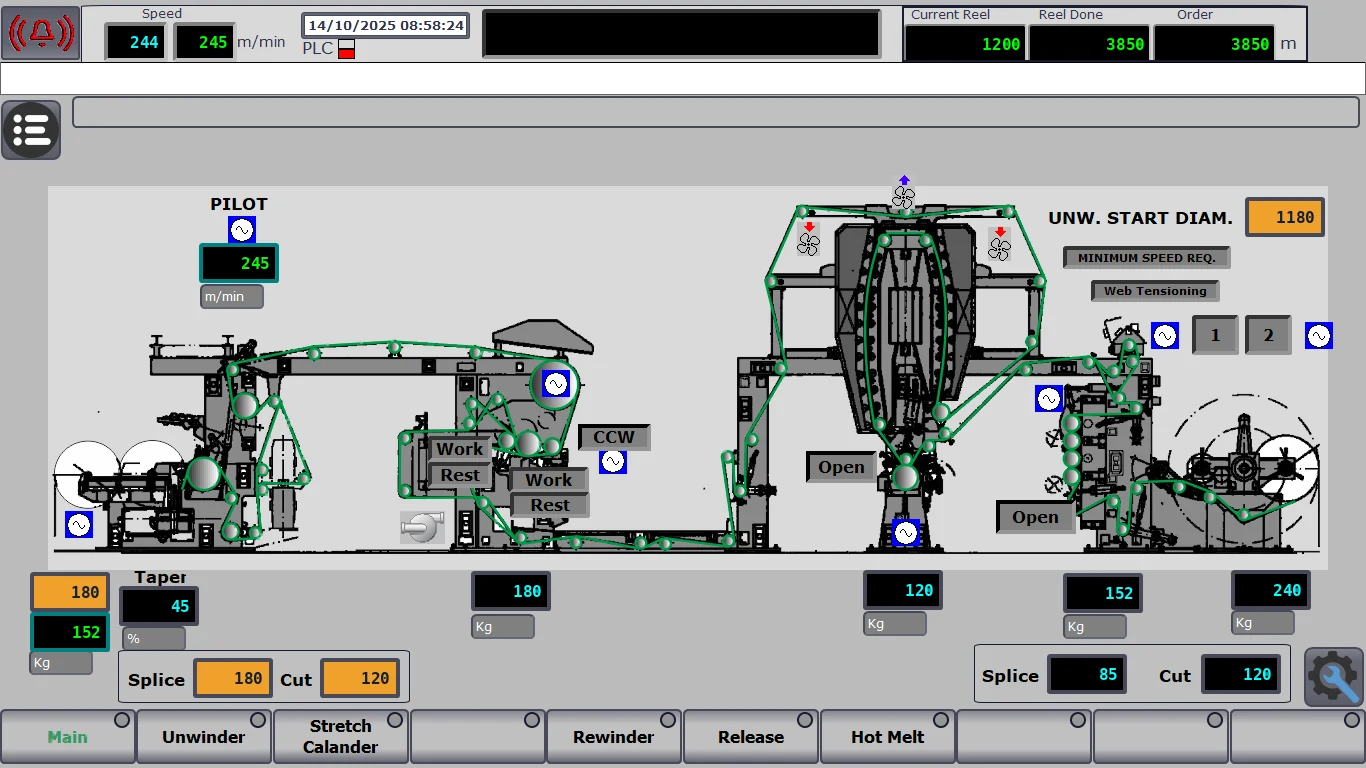Viewport: 1366px width, 768px height.
Task: Select the Release tab
Action: click(751, 737)
